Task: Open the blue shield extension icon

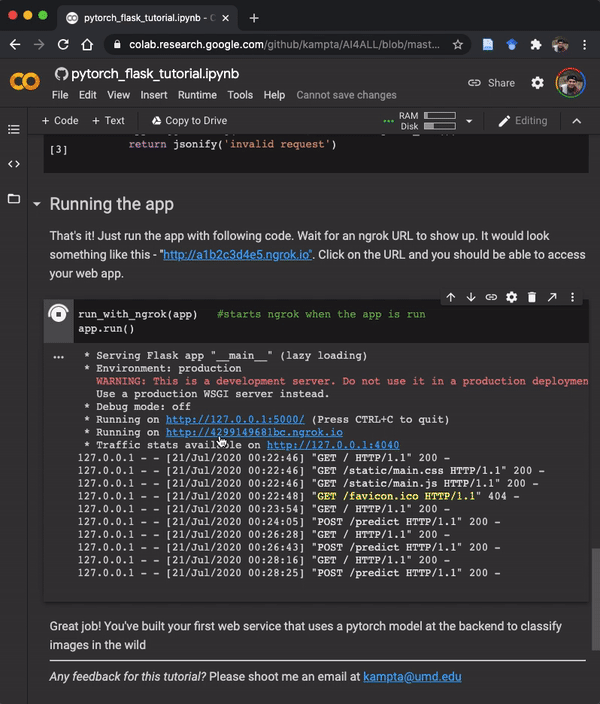Action: pyautogui.click(x=512, y=44)
